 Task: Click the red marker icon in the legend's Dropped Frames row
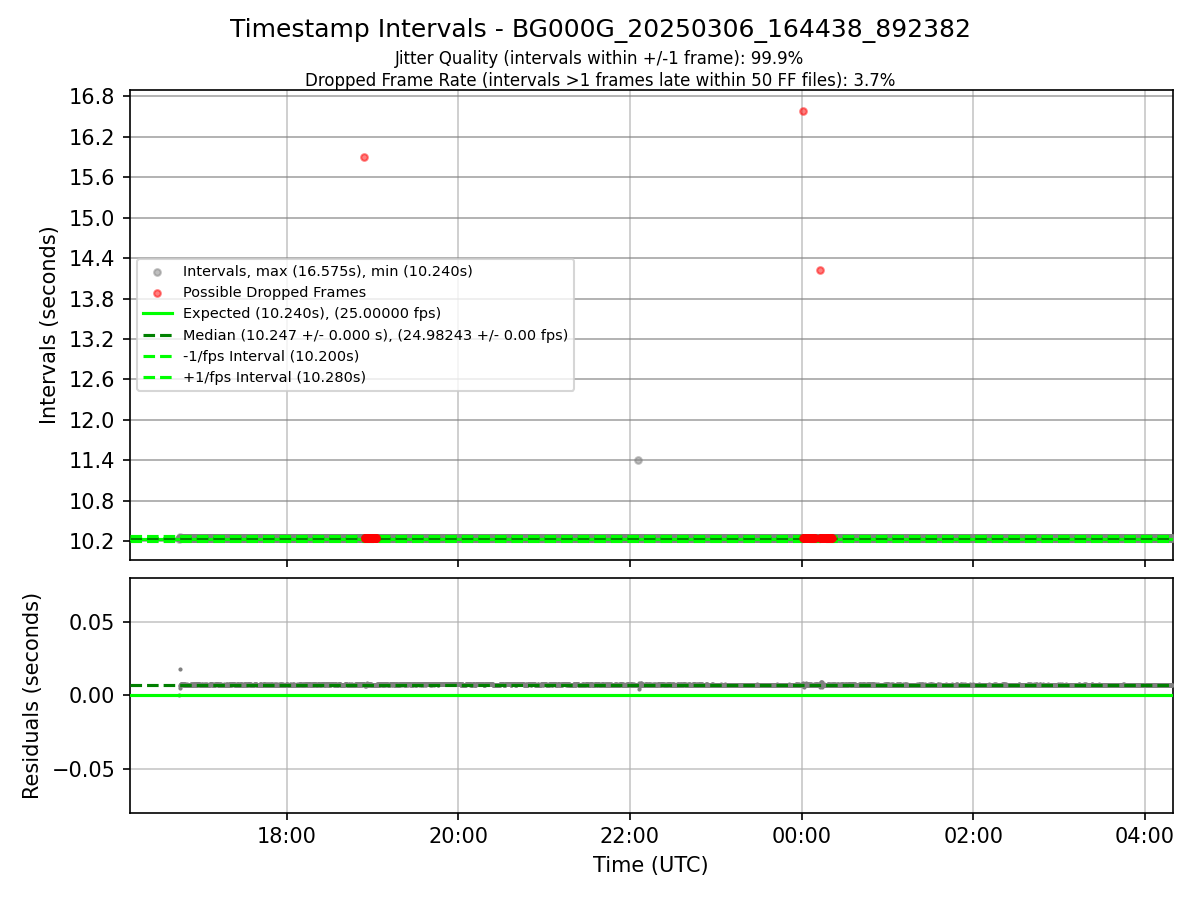pos(157,293)
